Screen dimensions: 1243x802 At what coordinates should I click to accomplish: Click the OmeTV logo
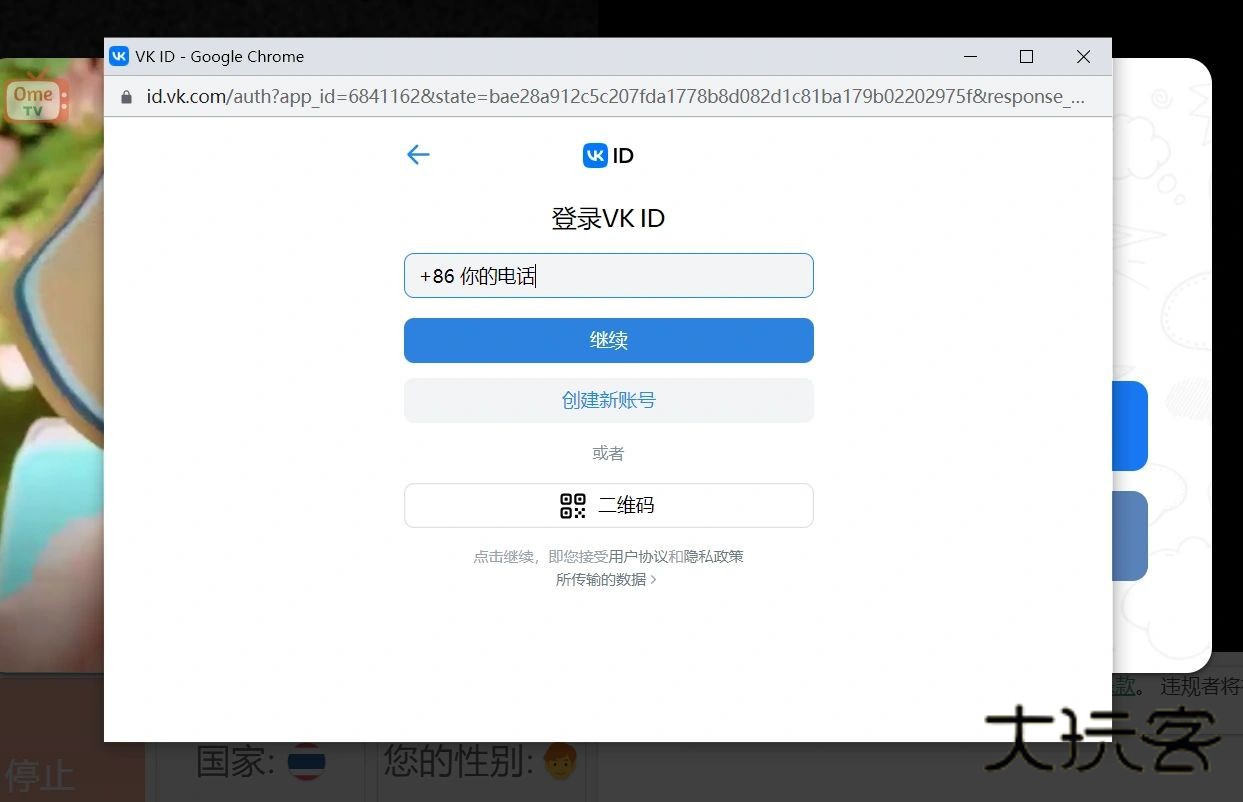pos(34,100)
